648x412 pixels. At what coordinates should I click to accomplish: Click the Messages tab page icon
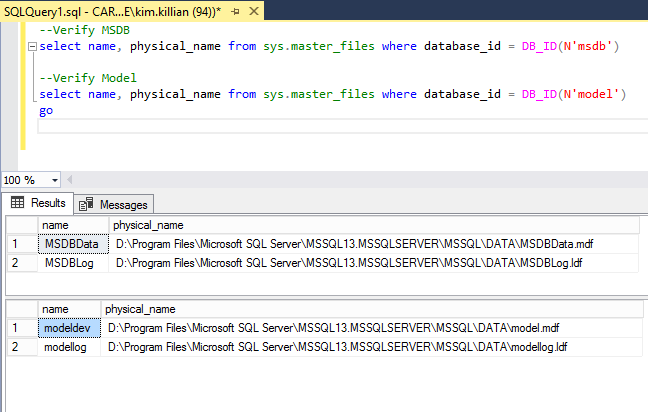coord(87,204)
